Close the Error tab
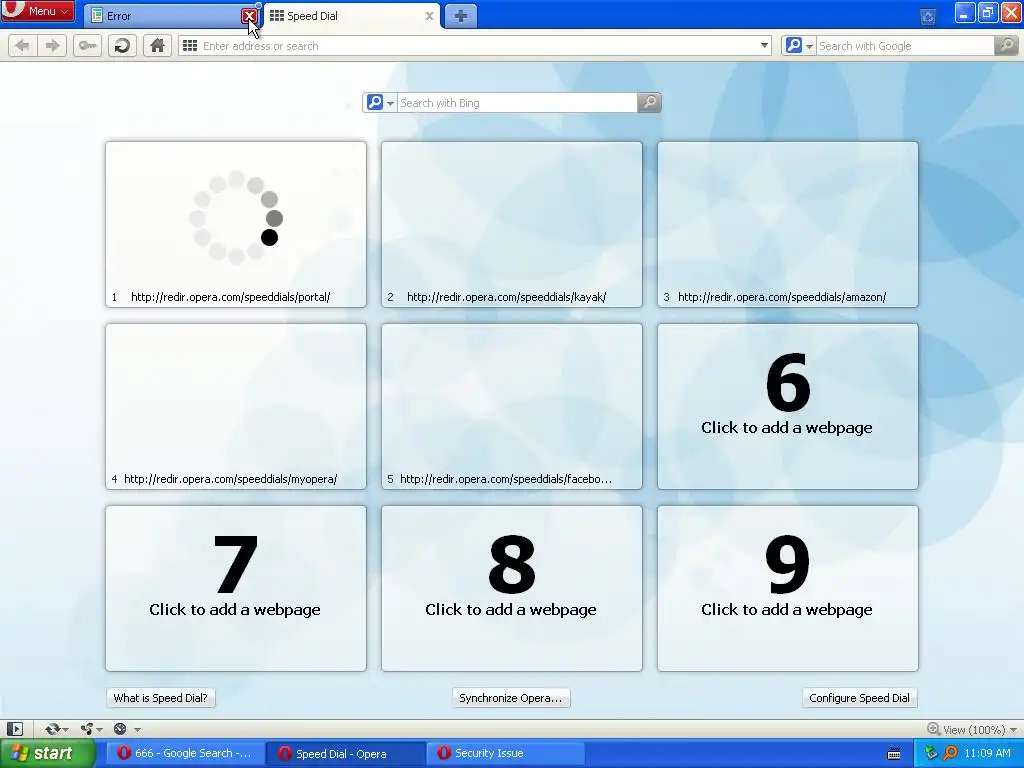Image resolution: width=1024 pixels, height=768 pixels. 249,16
